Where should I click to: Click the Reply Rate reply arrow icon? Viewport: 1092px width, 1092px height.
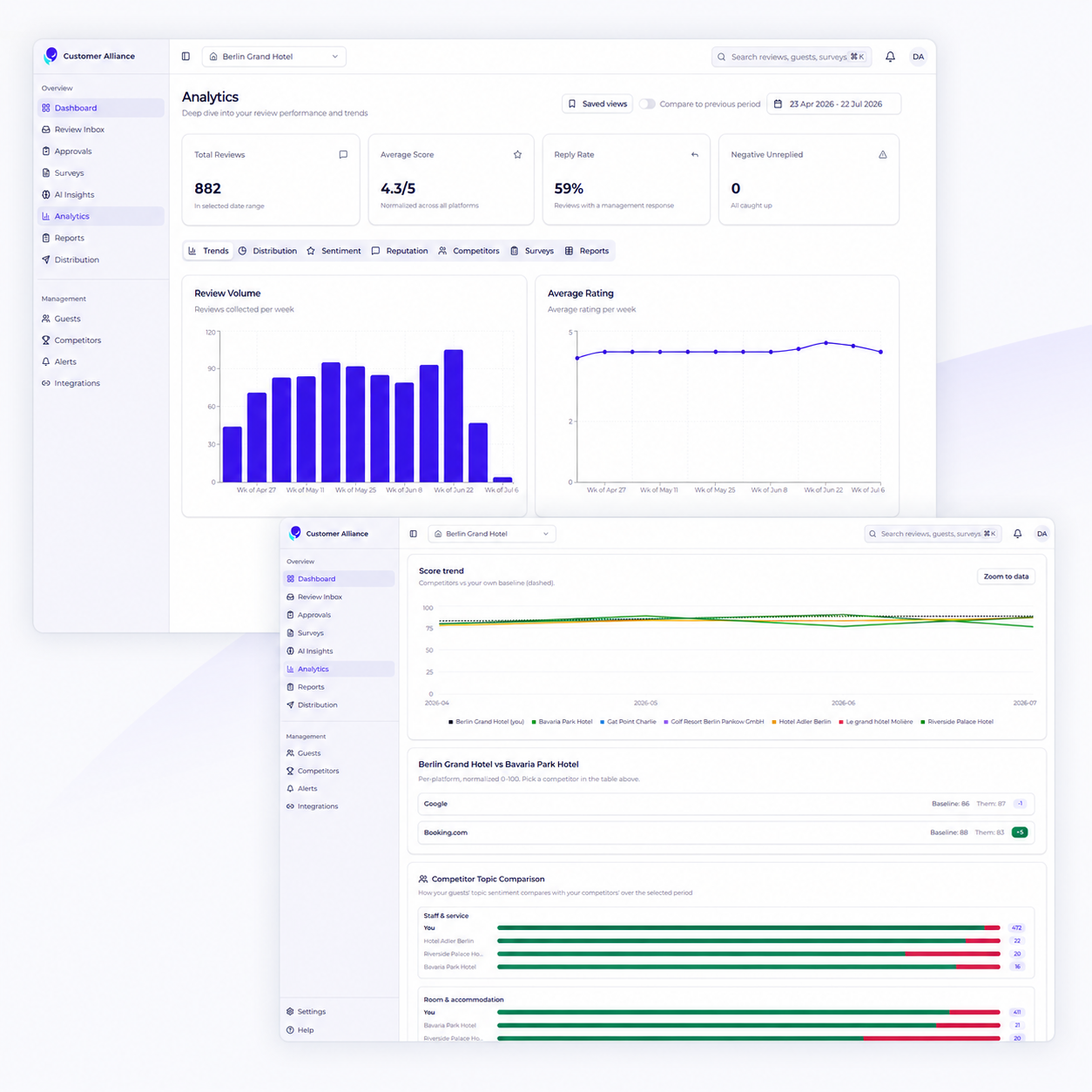click(x=694, y=154)
